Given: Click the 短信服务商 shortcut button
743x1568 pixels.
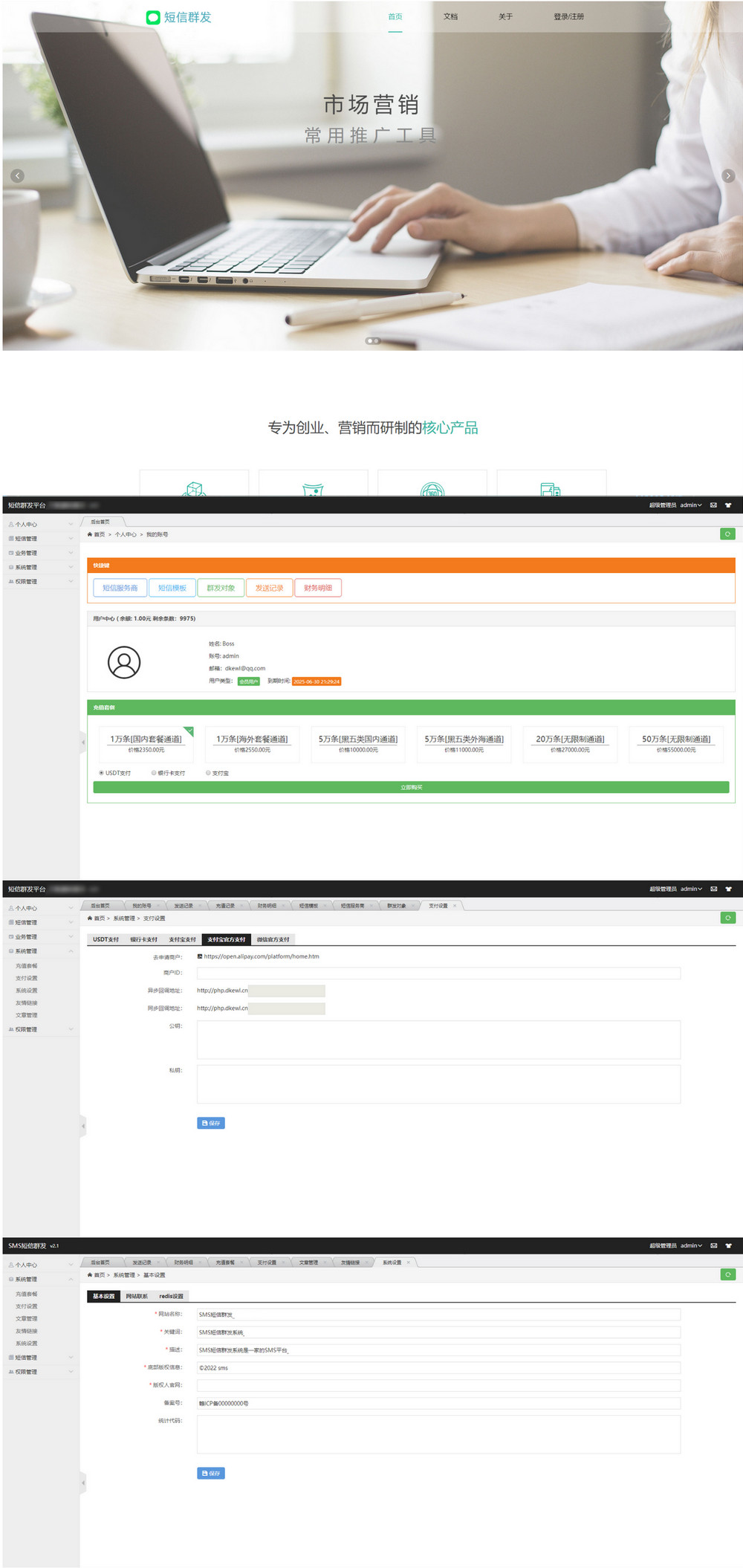Looking at the screenshot, I should [x=120, y=588].
